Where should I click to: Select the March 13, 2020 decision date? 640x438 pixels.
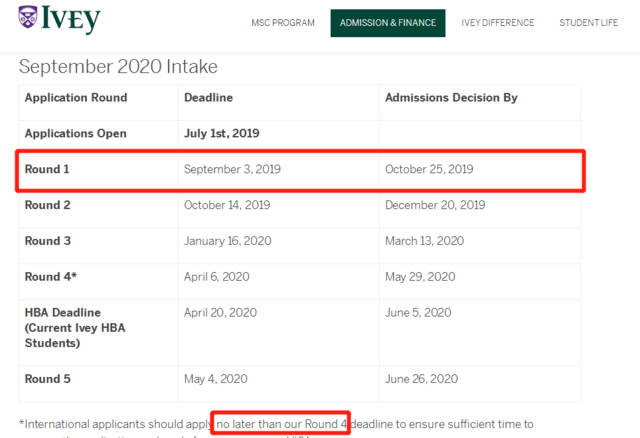pyautogui.click(x=424, y=241)
